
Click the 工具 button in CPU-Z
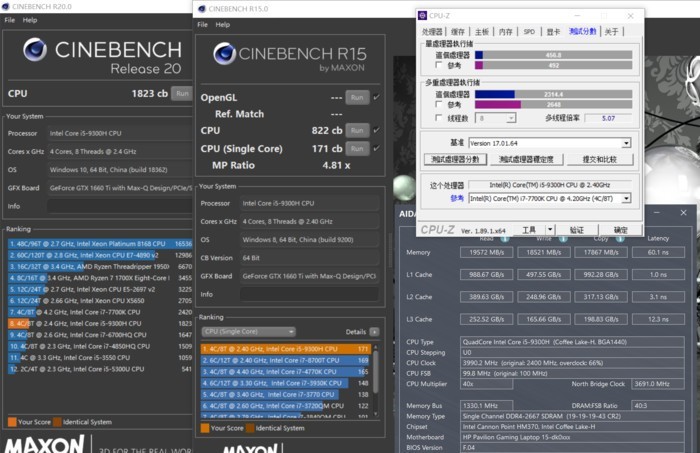[x=529, y=229]
